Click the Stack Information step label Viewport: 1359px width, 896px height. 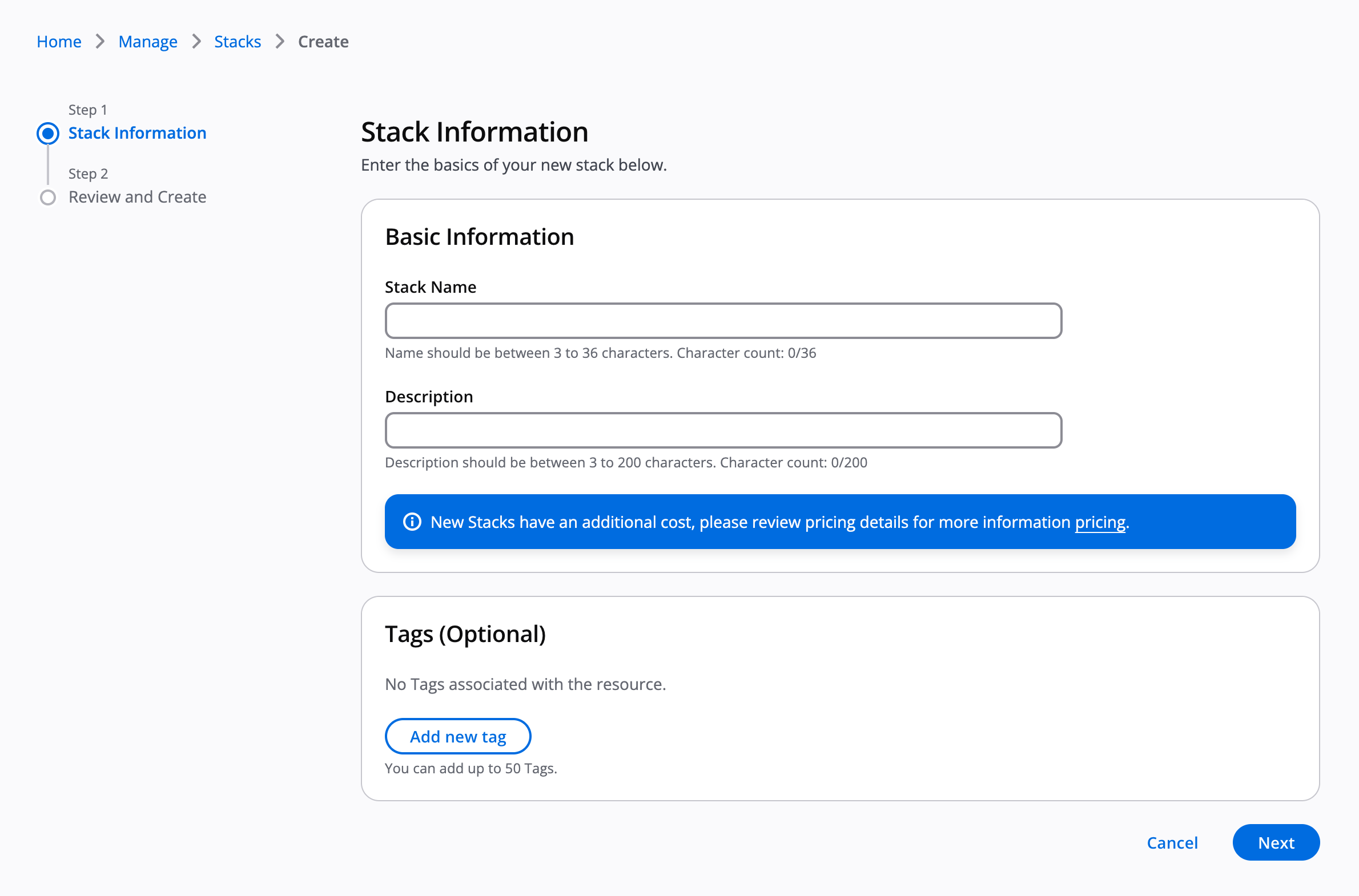(x=137, y=132)
